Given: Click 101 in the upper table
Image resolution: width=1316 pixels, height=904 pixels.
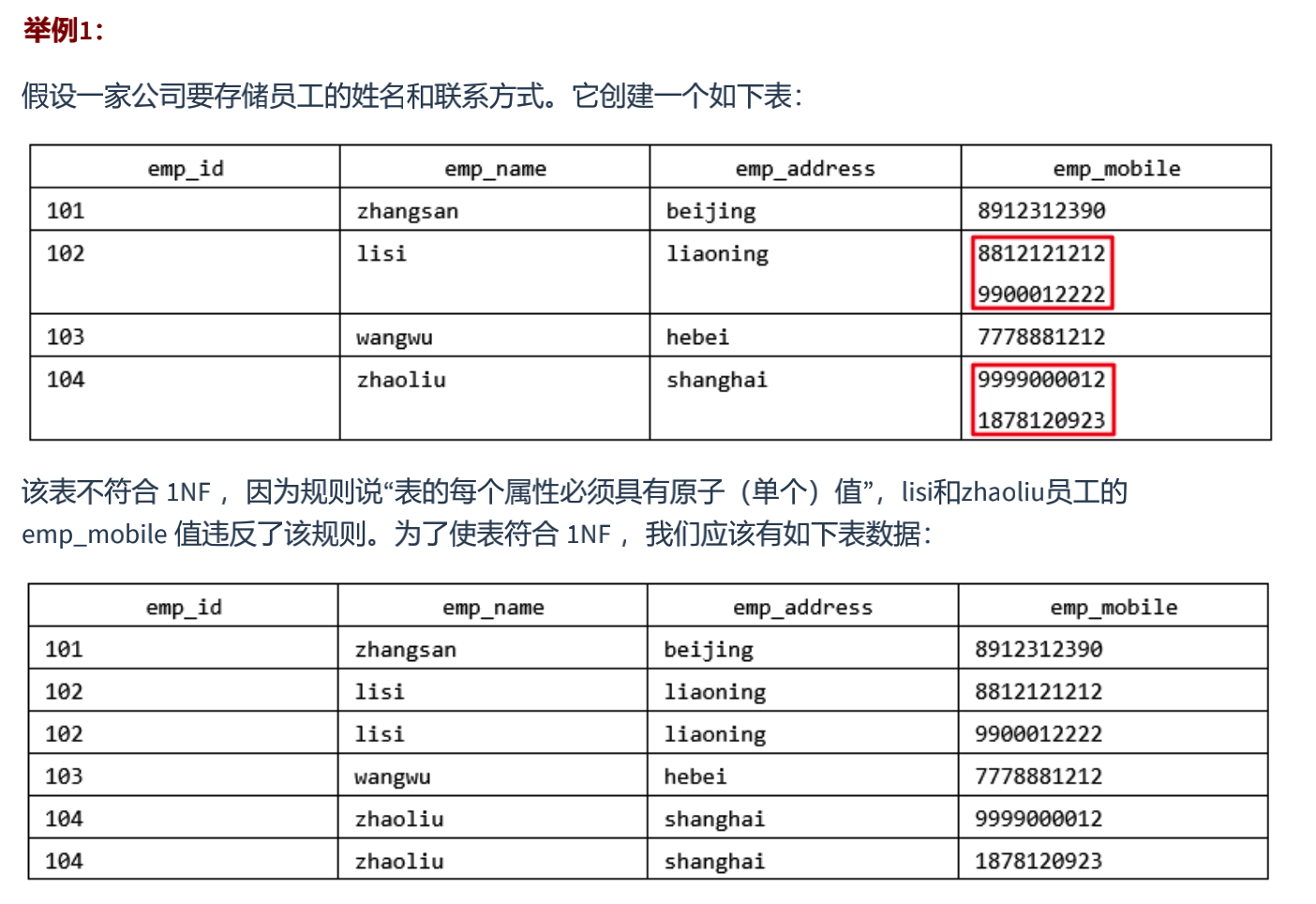Looking at the screenshot, I should tap(66, 211).
